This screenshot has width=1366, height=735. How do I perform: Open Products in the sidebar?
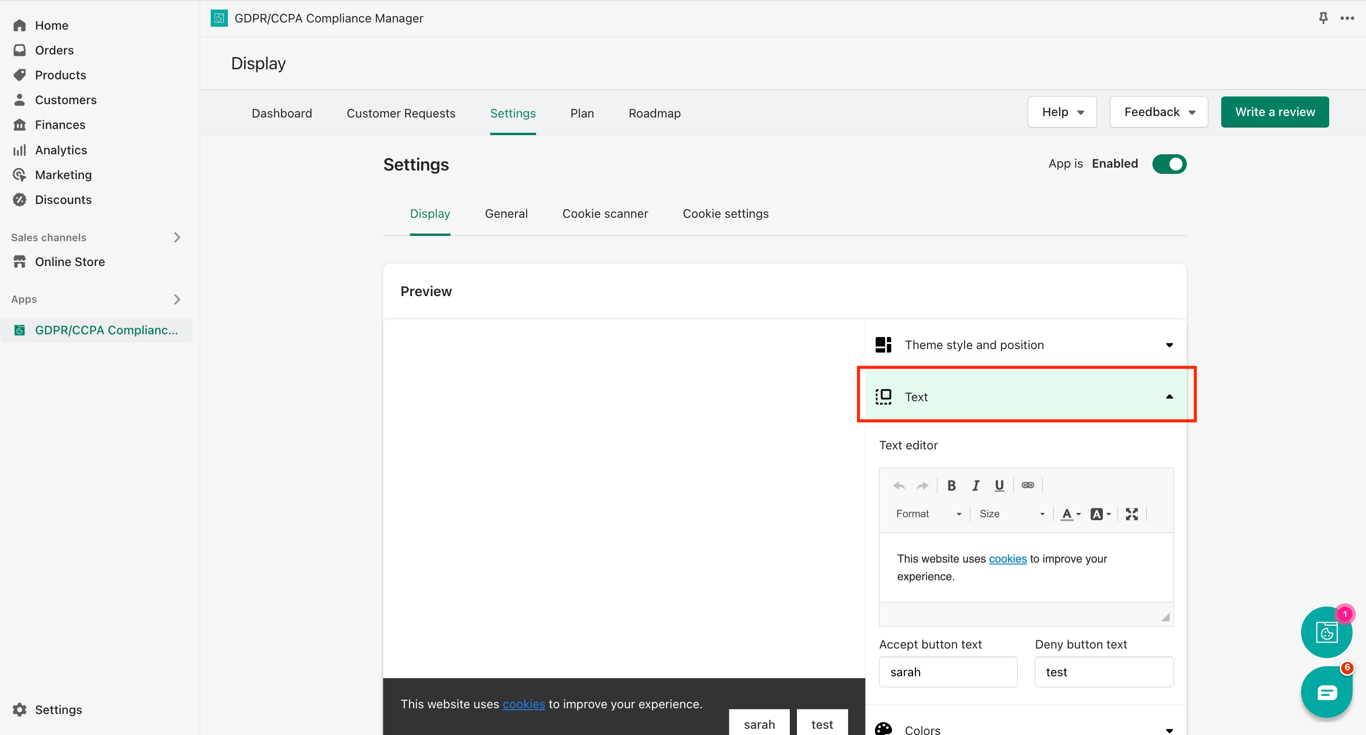click(60, 75)
